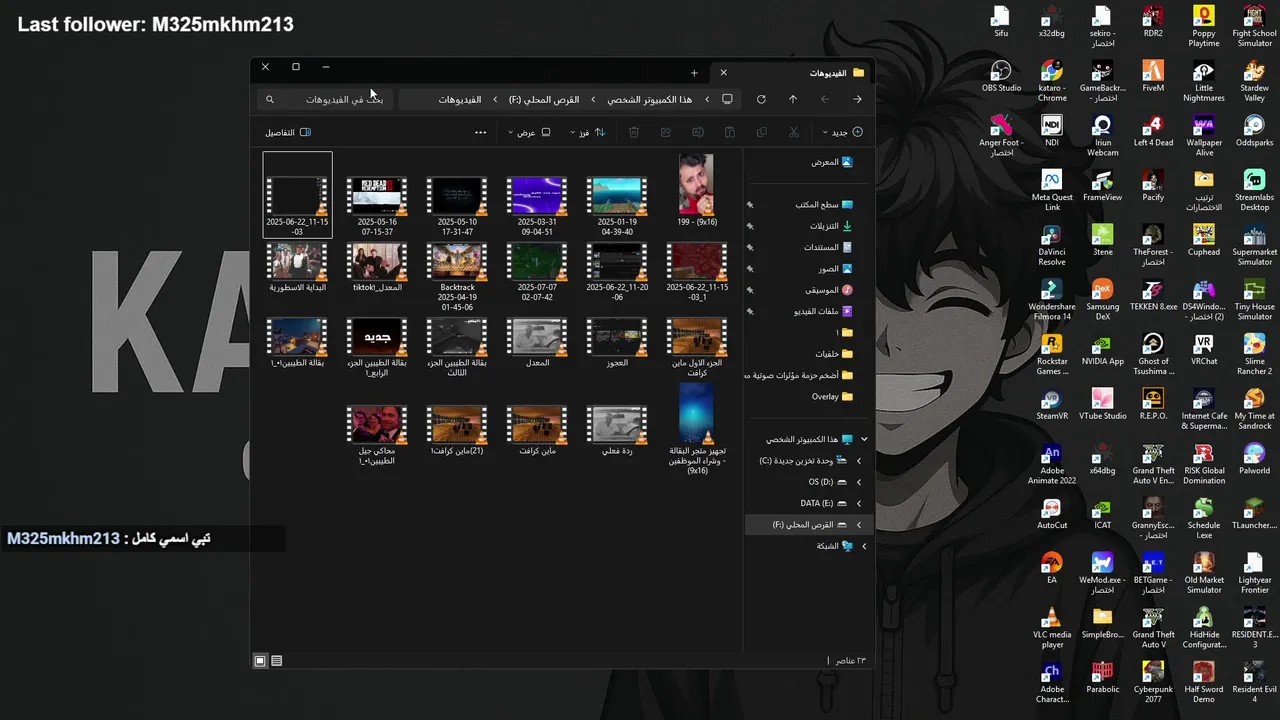Open VTube Studio desktop shortcut
Viewport: 1280px width, 720px height.
click(x=1102, y=403)
